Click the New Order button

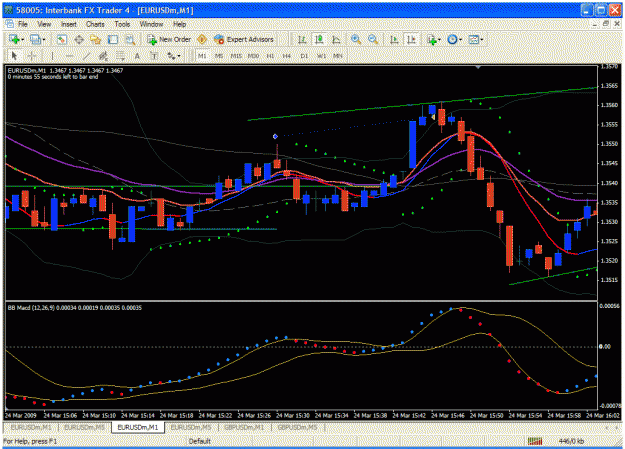point(169,39)
